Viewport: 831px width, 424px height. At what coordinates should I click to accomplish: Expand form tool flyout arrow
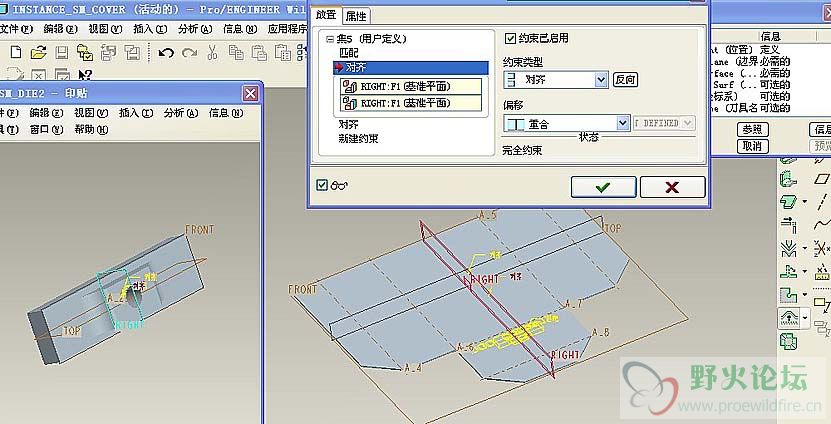[805, 317]
